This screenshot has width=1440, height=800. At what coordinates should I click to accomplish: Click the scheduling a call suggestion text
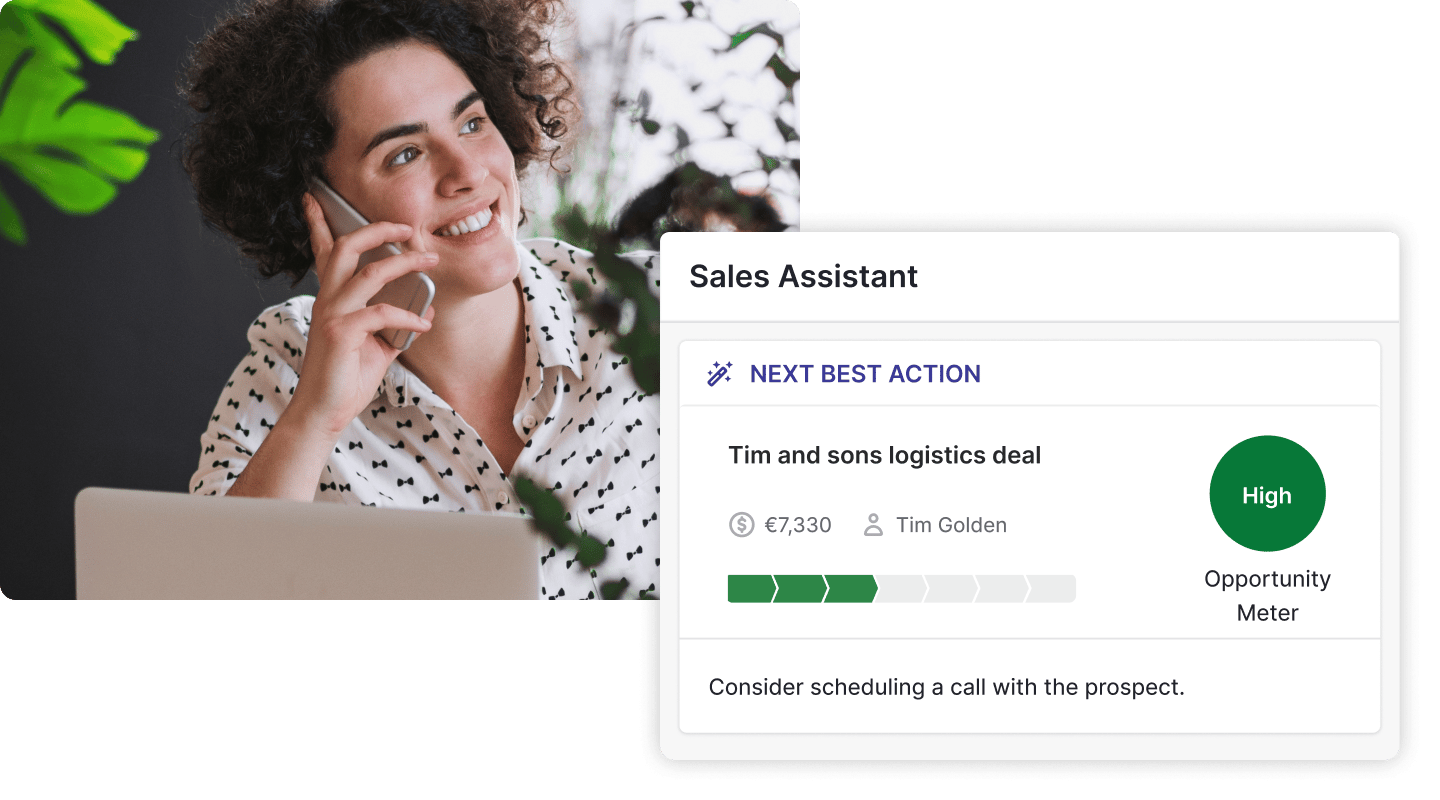(x=946, y=688)
